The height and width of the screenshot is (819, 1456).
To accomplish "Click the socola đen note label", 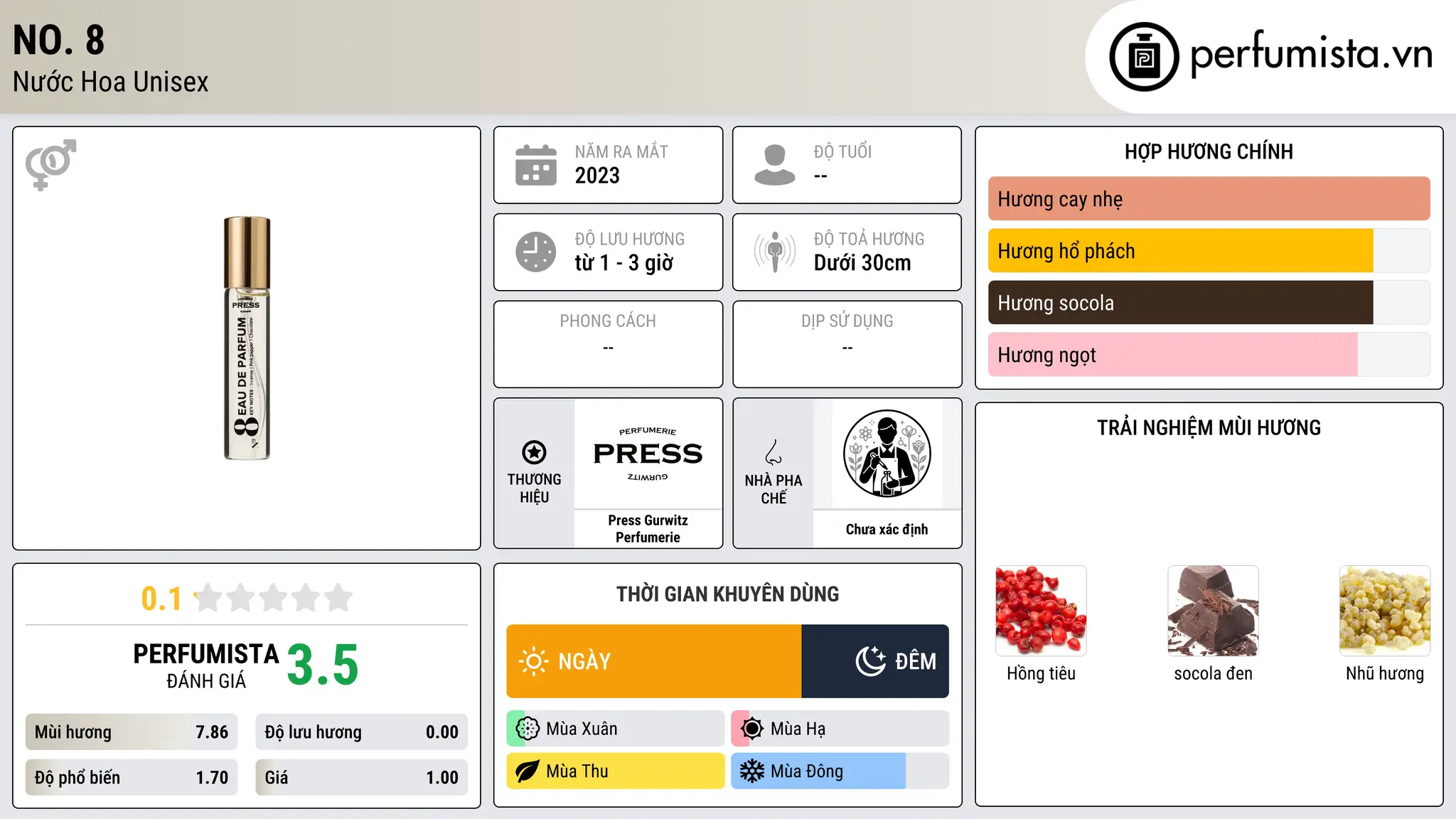I will click(x=1213, y=673).
